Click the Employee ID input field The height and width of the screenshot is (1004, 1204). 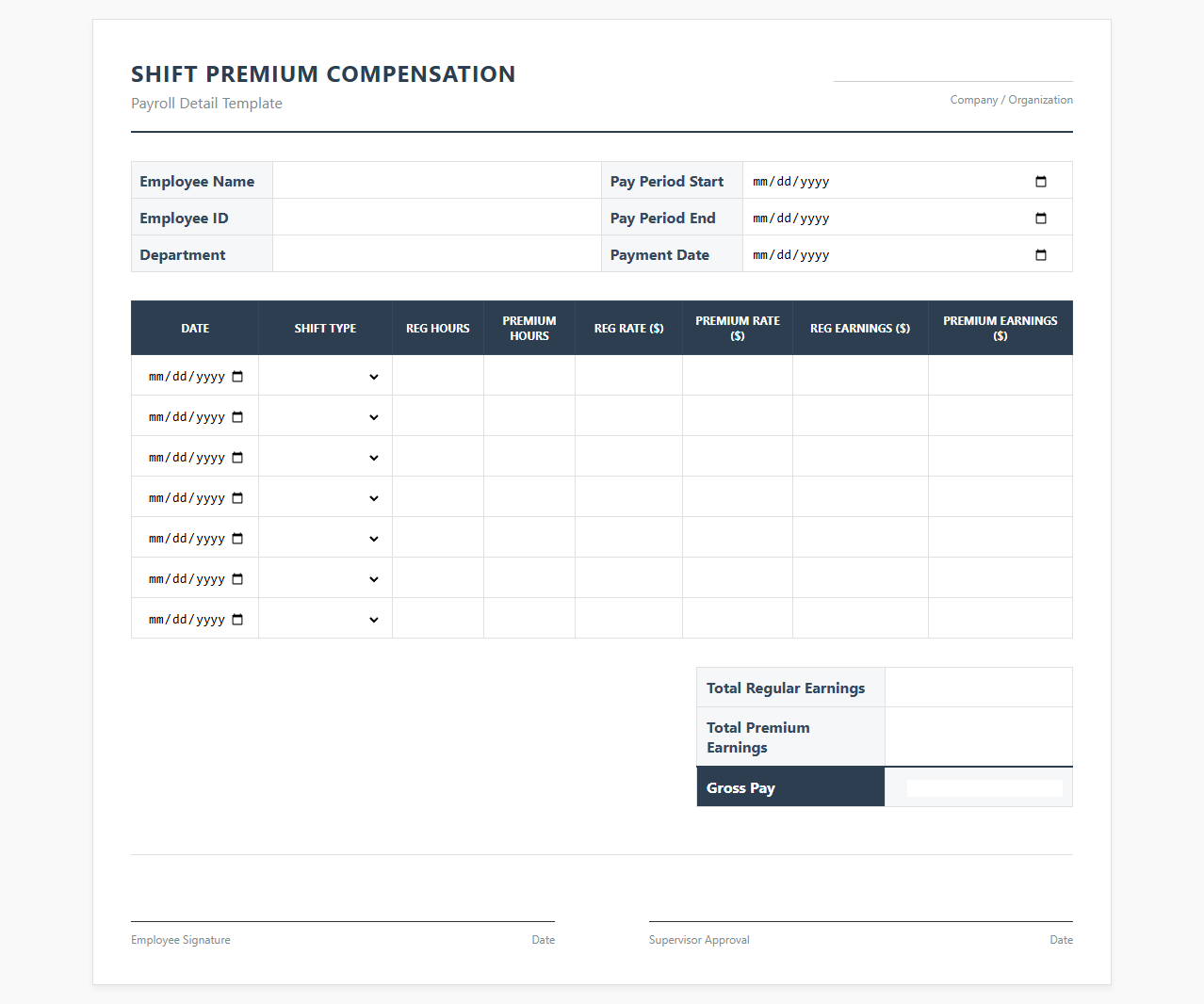click(437, 218)
